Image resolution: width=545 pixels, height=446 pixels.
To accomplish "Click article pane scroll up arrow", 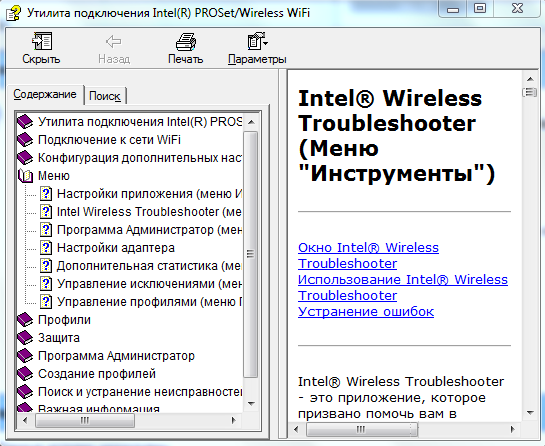I will (530, 80).
